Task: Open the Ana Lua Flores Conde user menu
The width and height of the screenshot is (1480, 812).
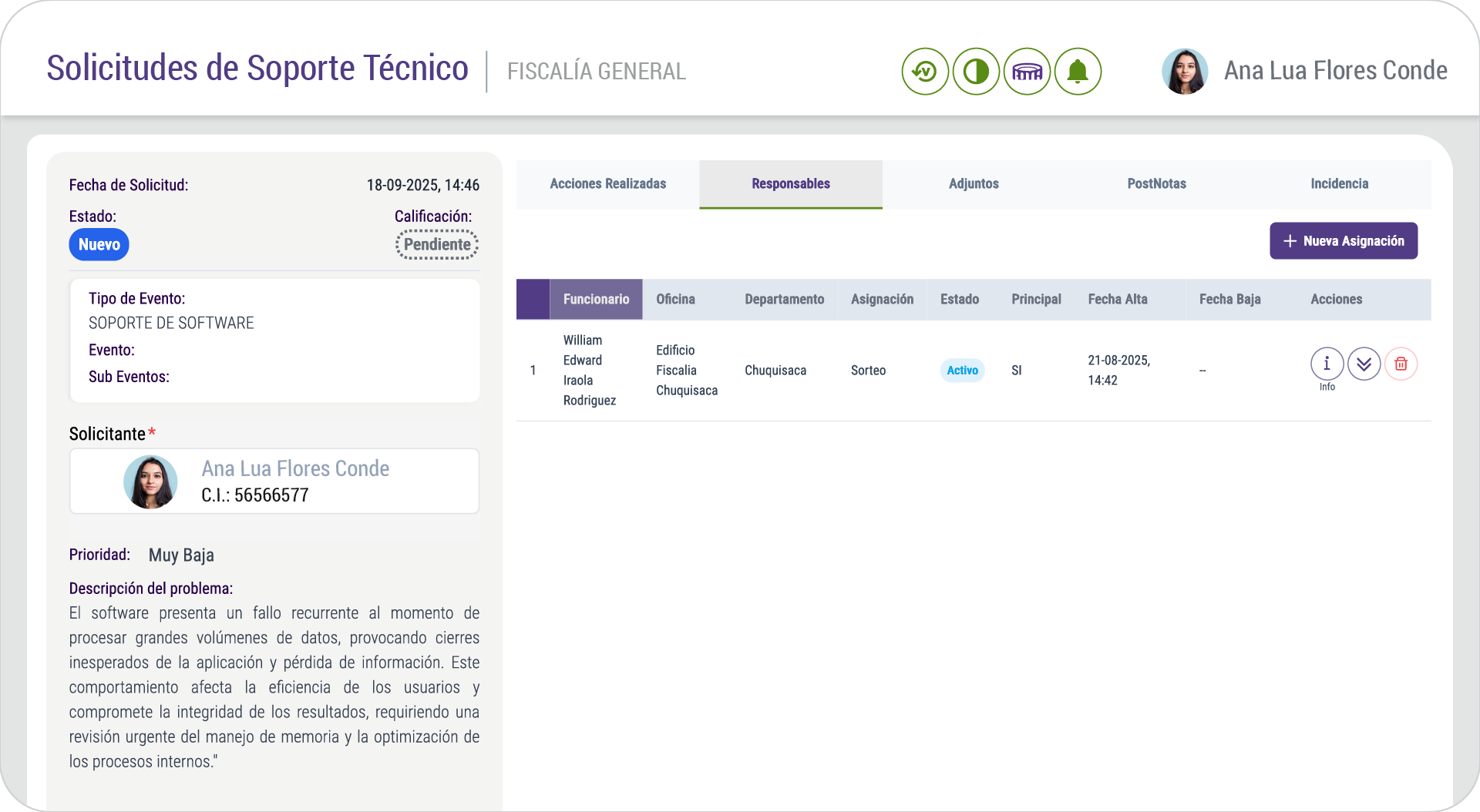Action: pyautogui.click(x=1335, y=71)
